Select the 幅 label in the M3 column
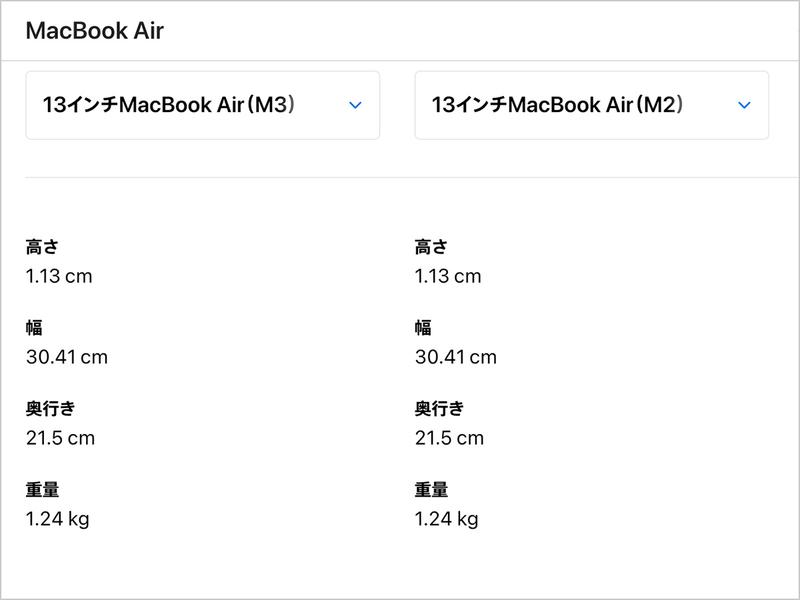The height and width of the screenshot is (600, 800). click(34, 328)
